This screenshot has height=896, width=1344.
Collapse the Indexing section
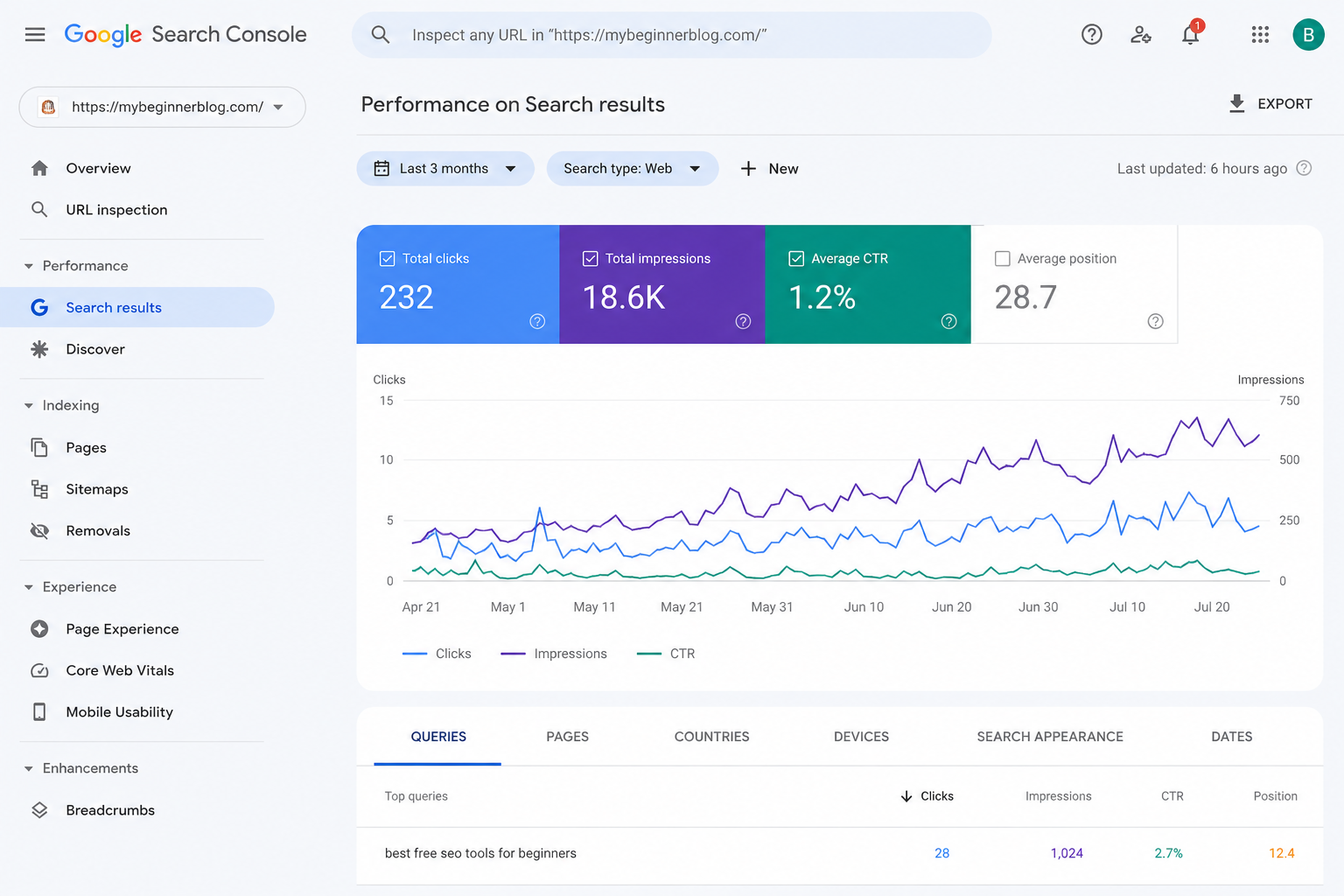[x=29, y=405]
